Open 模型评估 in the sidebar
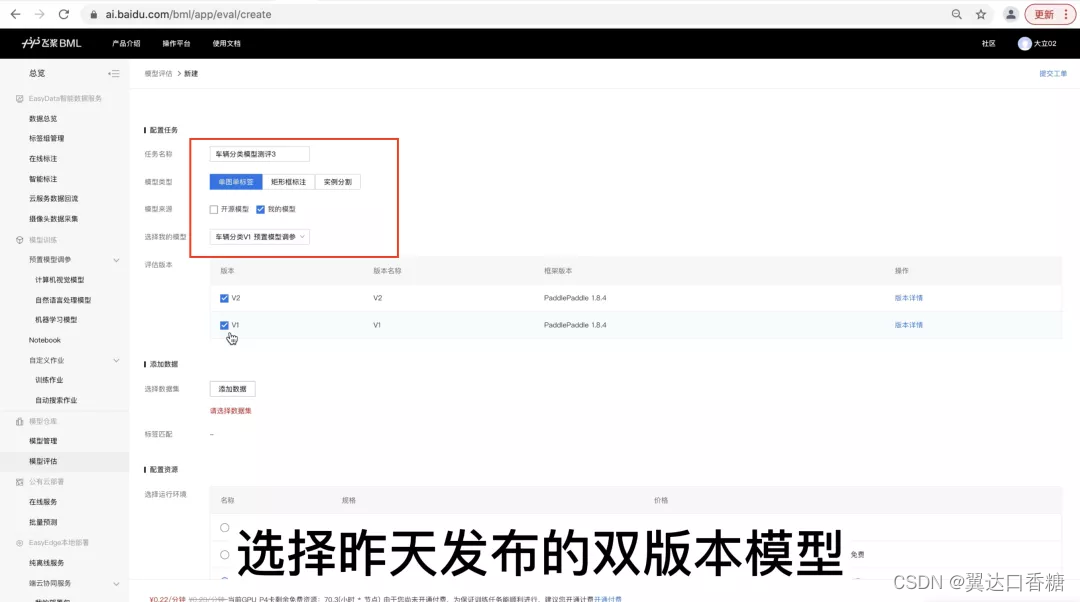 tap(43, 461)
